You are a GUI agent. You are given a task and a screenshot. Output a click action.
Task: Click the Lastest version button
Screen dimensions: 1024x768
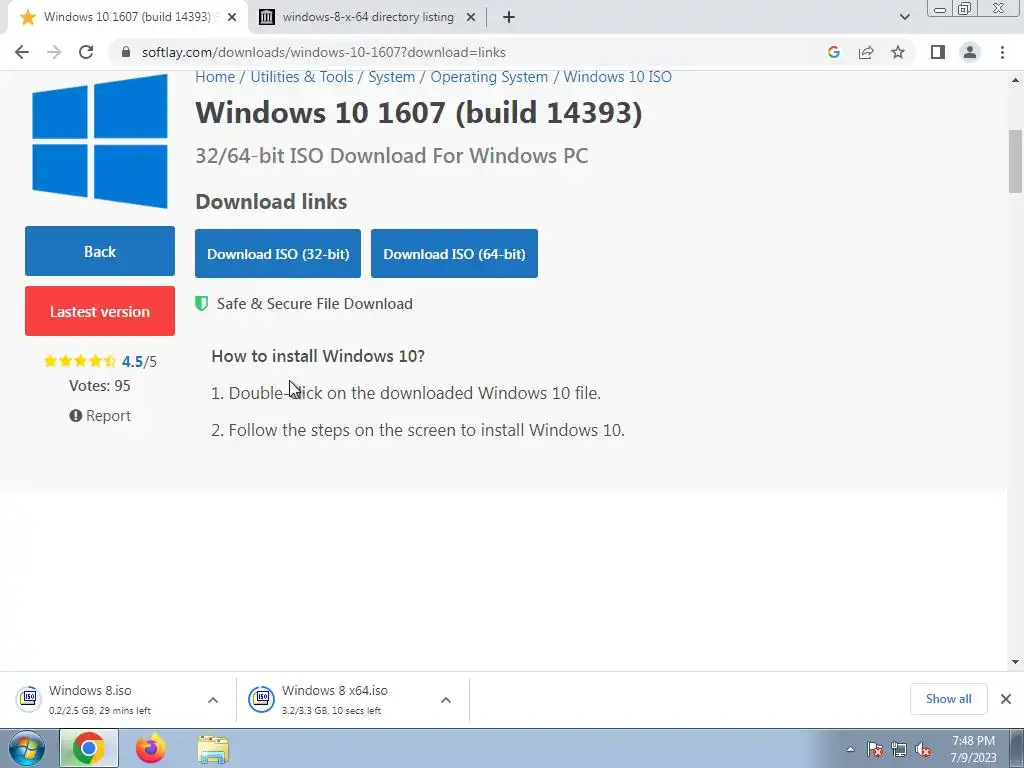[x=100, y=311]
